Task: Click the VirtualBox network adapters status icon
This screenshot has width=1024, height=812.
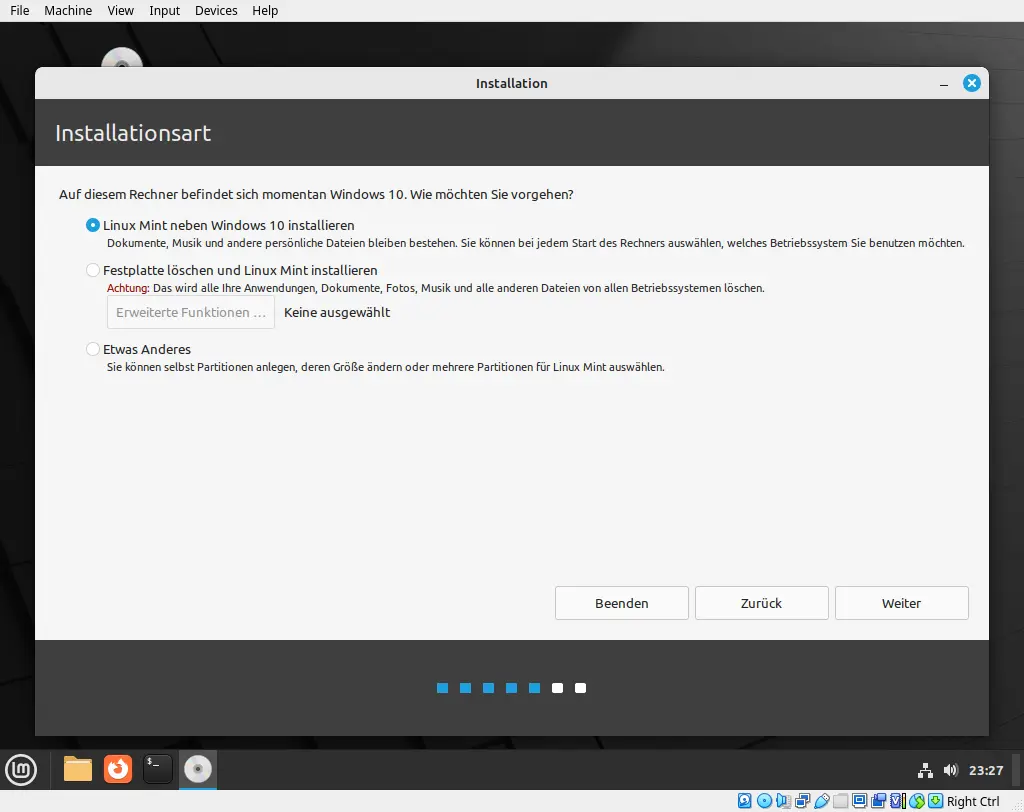Action: (x=803, y=801)
